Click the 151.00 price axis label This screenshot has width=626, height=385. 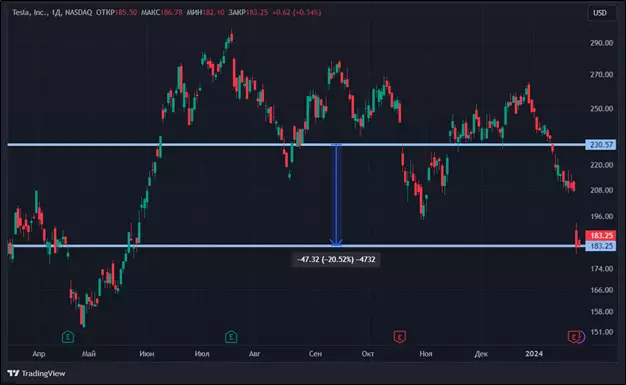[x=602, y=332]
